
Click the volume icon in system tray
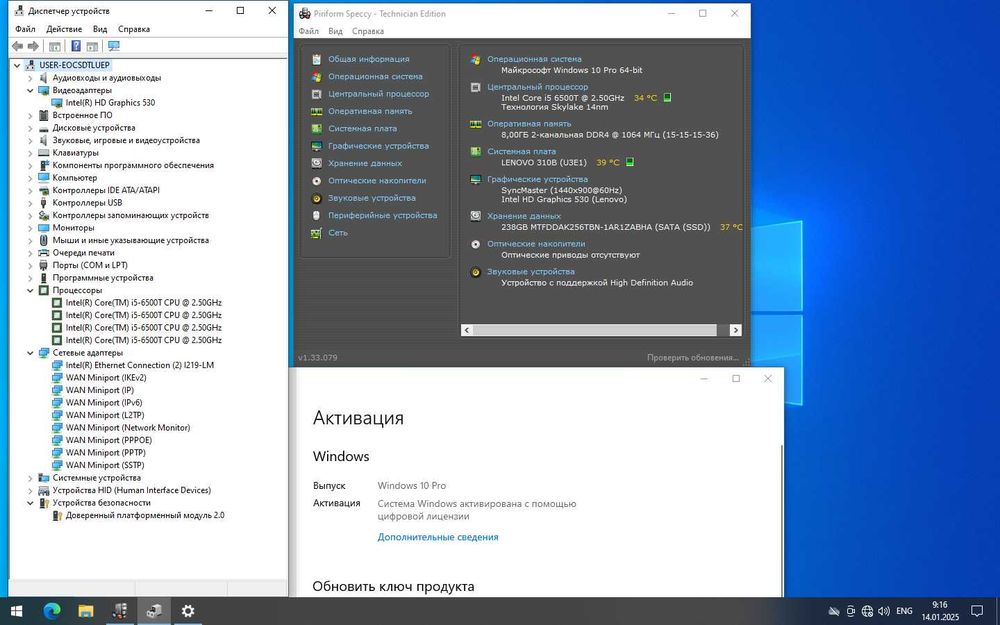(x=884, y=611)
